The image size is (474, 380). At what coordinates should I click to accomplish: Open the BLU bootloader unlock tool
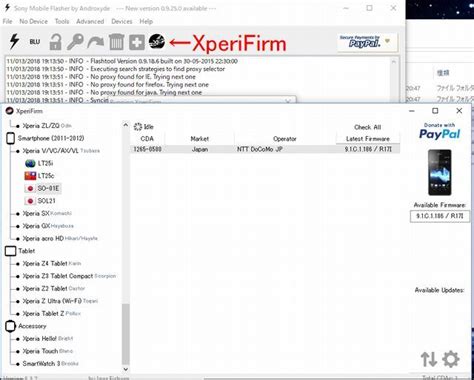pos(35,42)
